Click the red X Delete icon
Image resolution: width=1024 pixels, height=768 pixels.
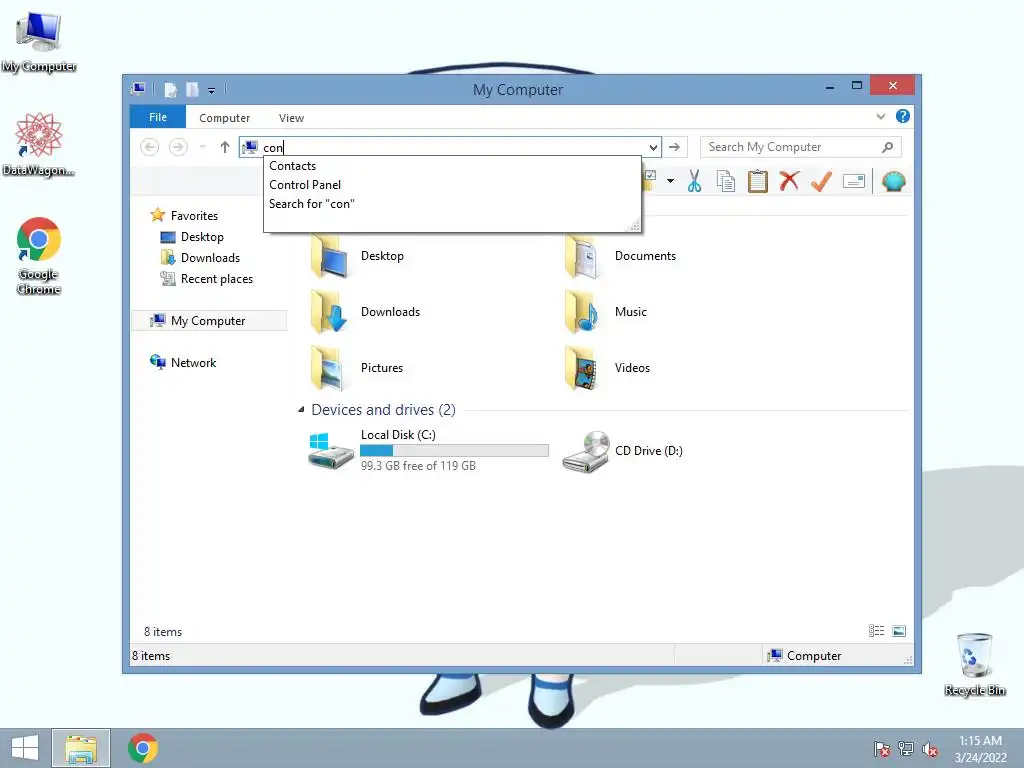pyautogui.click(x=789, y=181)
